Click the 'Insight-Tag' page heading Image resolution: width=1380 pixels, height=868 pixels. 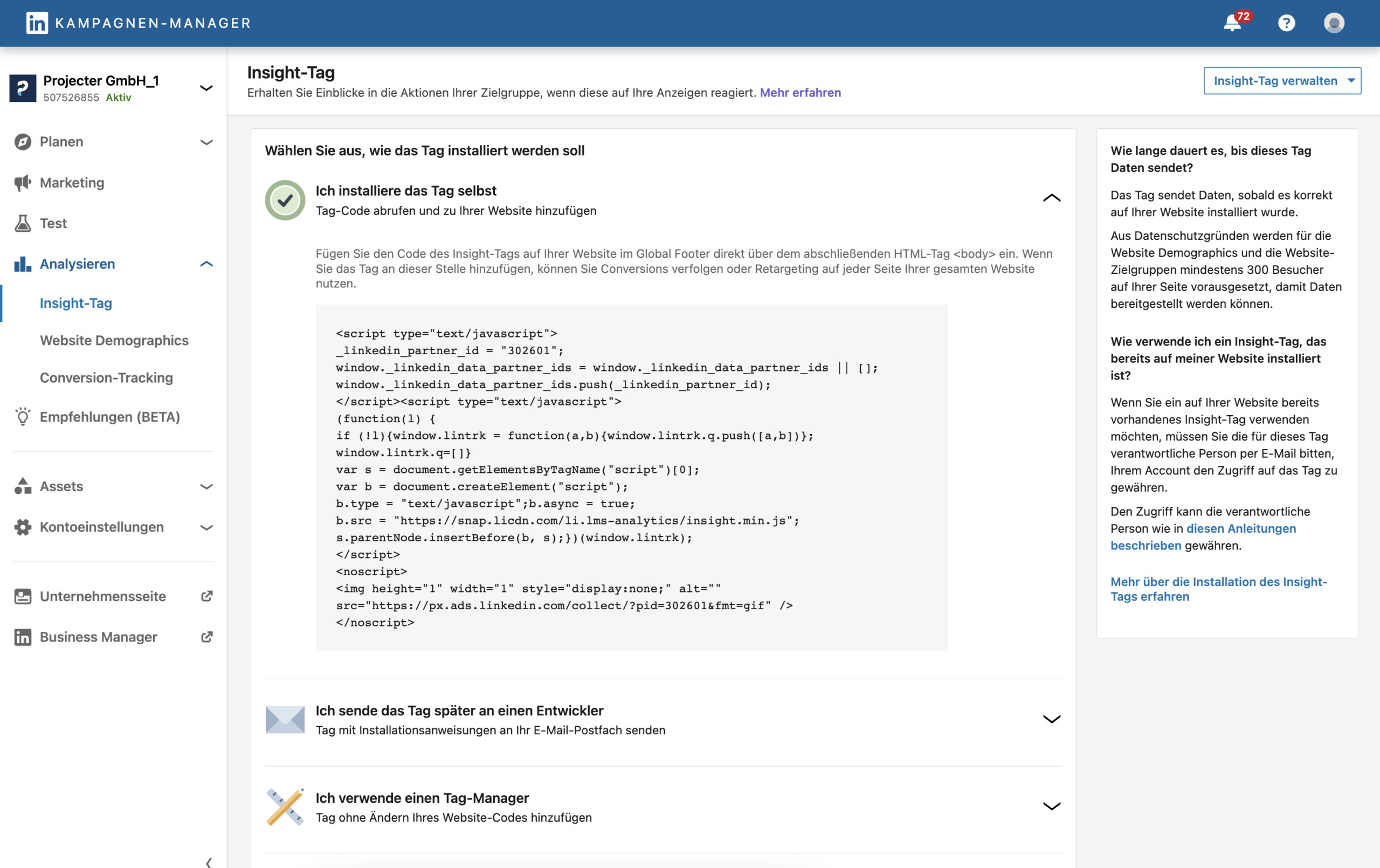tap(291, 72)
